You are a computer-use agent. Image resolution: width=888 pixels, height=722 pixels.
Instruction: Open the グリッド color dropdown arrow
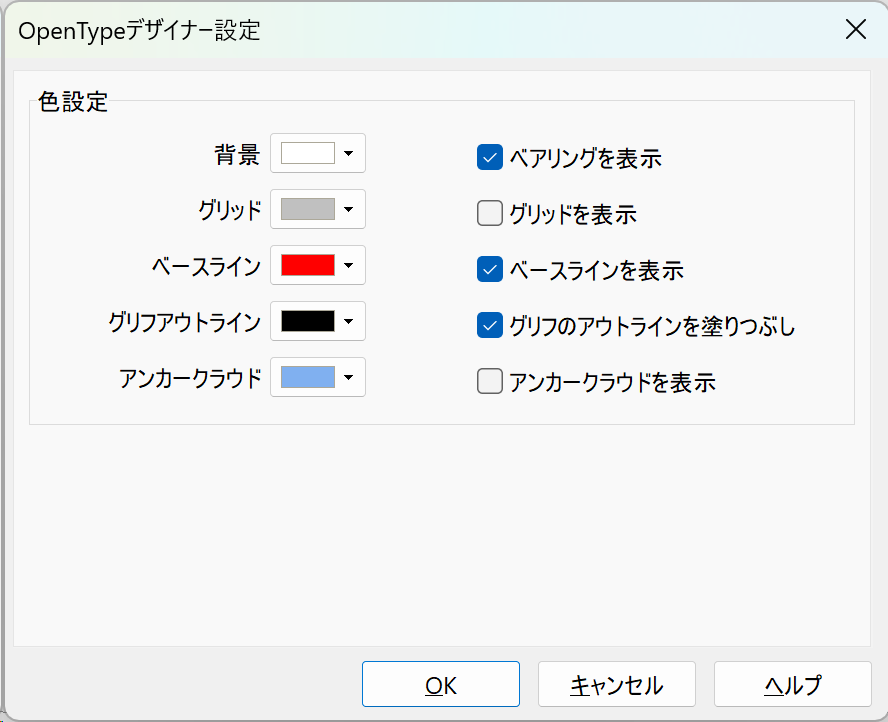(x=349, y=210)
